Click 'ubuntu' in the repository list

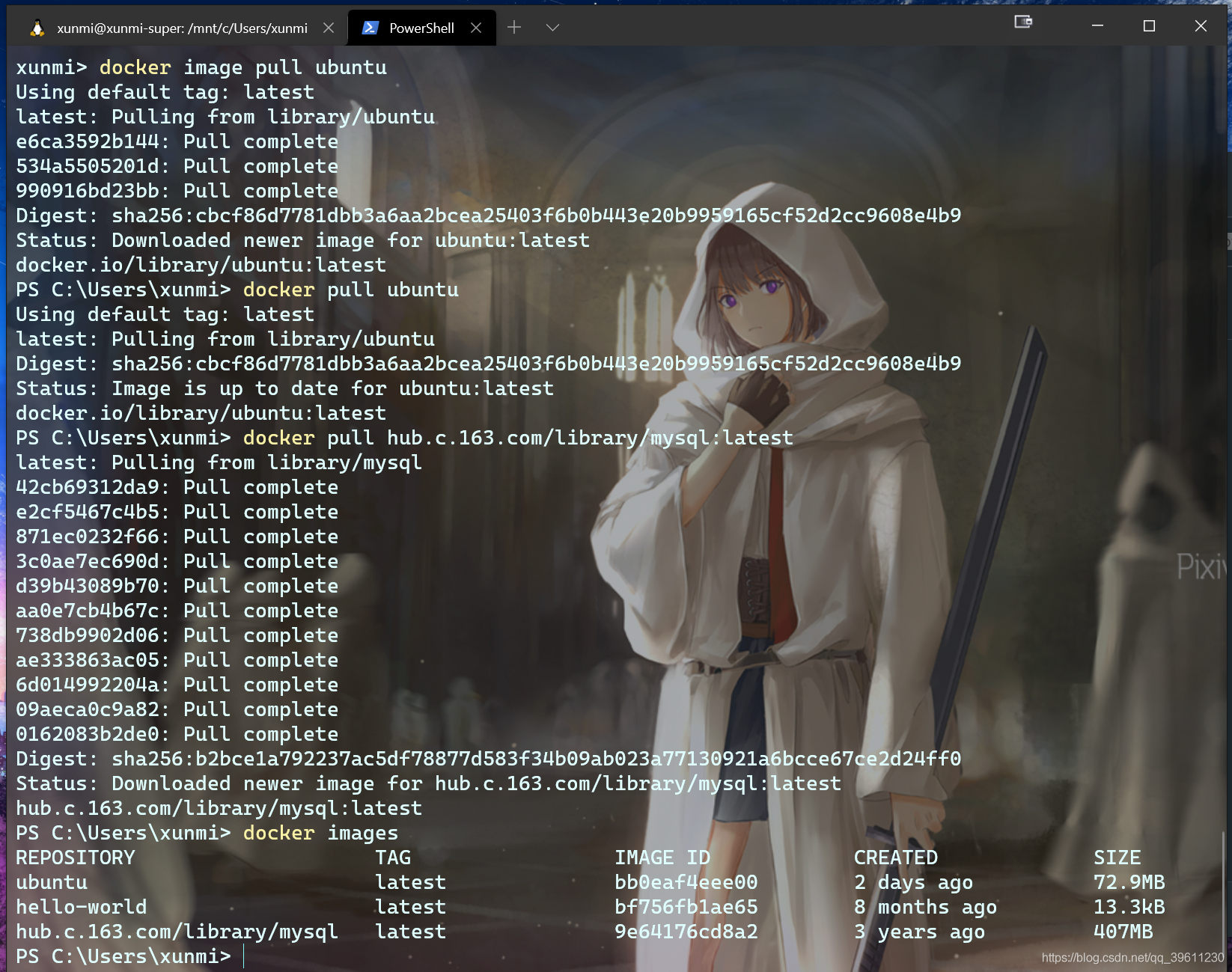pos(52,882)
